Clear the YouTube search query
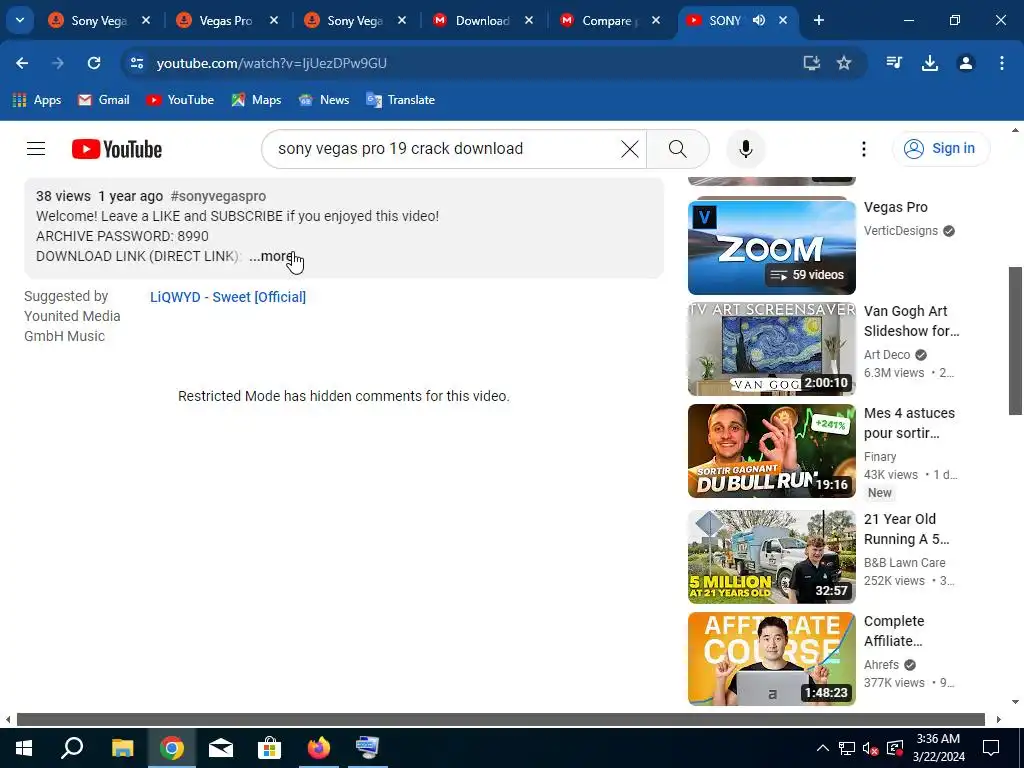Image resolution: width=1024 pixels, height=768 pixels. tap(630, 149)
